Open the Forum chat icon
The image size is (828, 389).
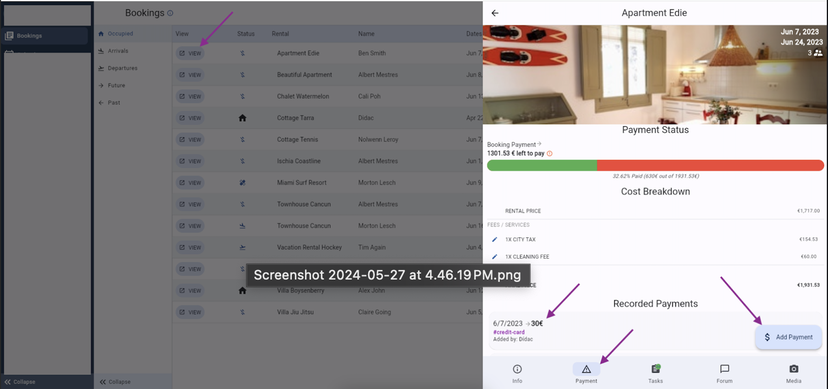click(724, 369)
